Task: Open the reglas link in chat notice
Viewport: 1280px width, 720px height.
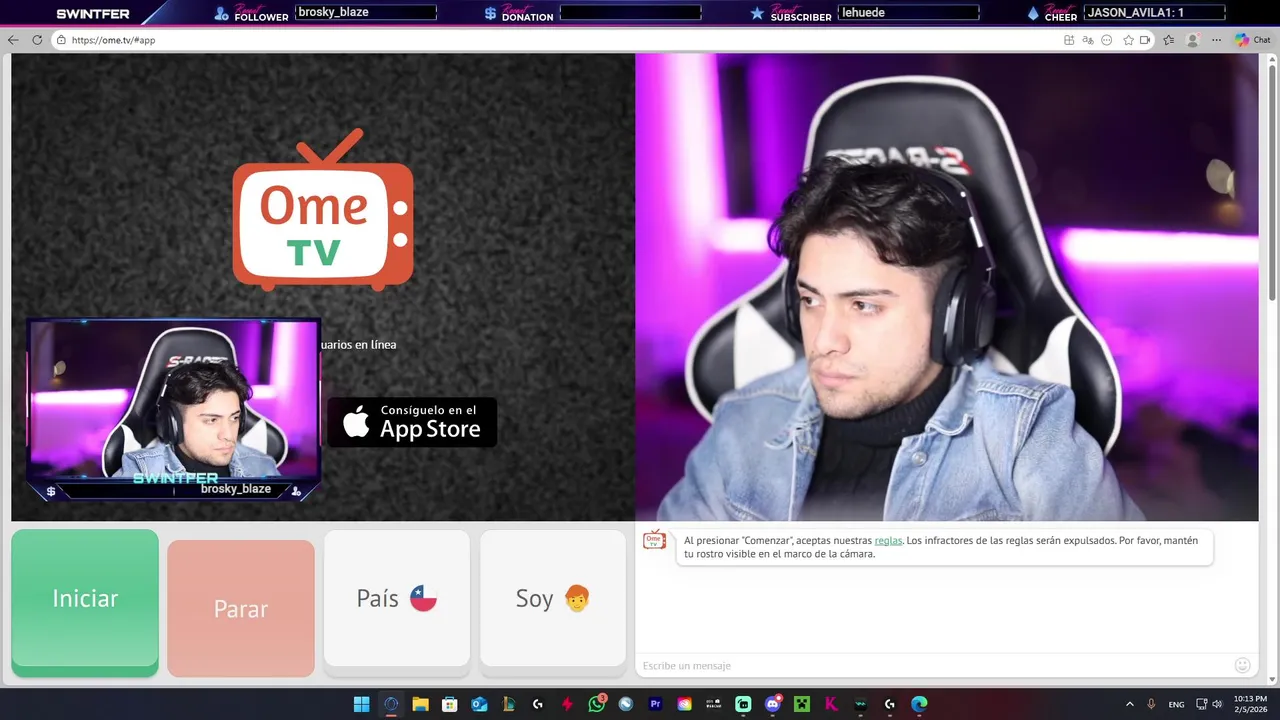Action: click(x=888, y=540)
